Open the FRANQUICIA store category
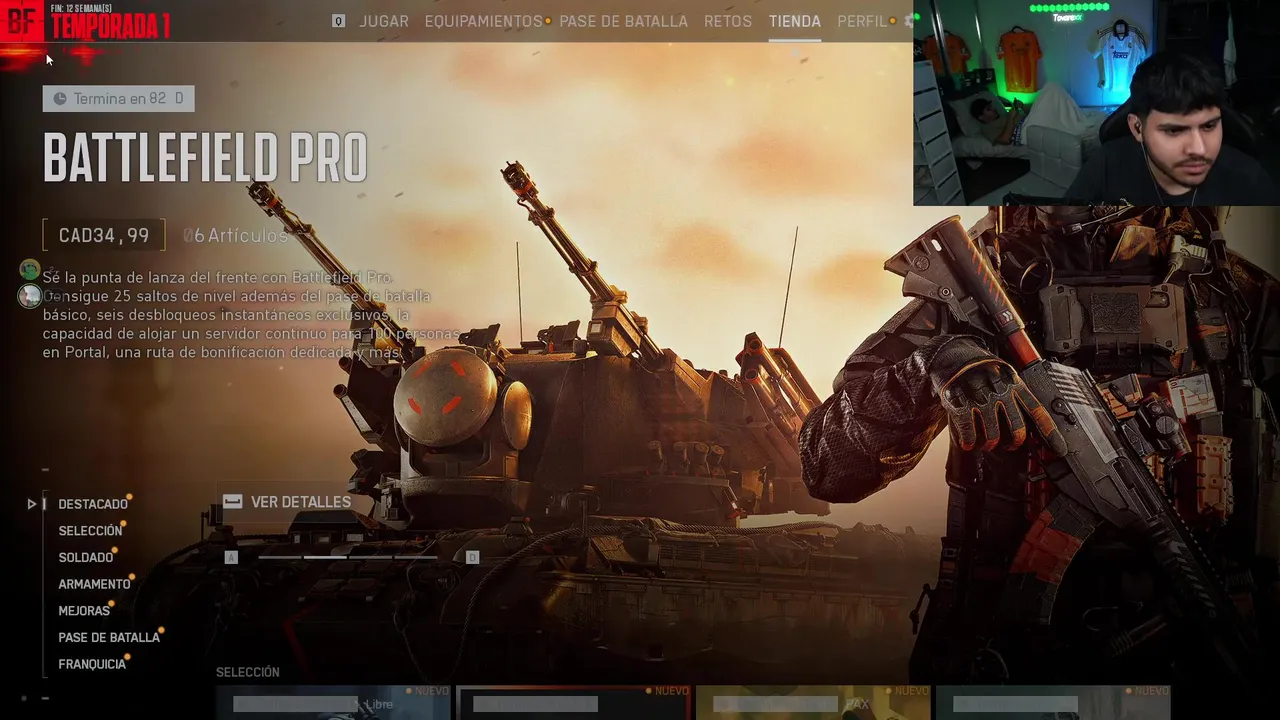The image size is (1280, 720). [x=92, y=664]
